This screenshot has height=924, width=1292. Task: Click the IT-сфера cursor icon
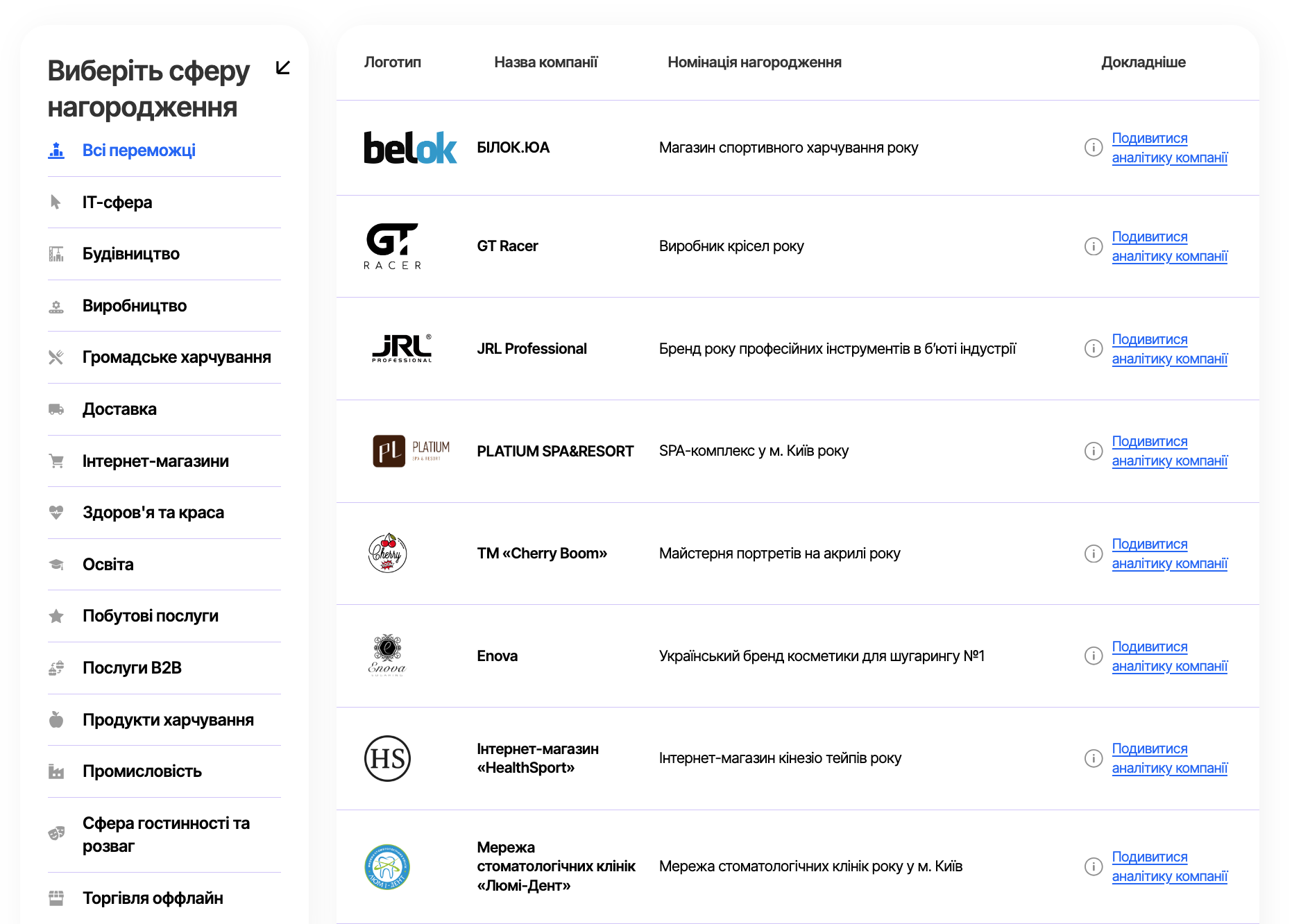click(56, 202)
